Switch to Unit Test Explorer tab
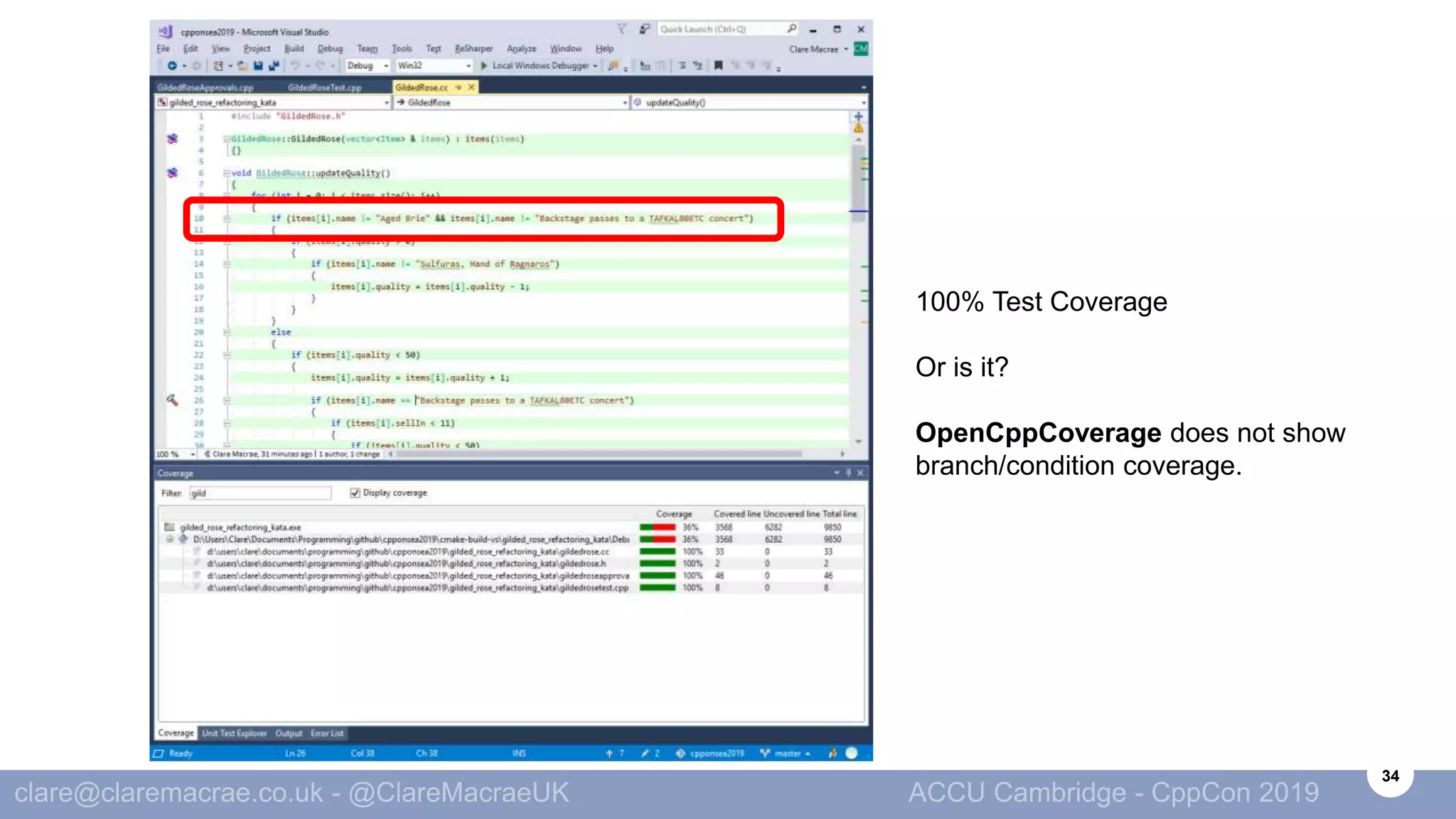This screenshot has height=819, width=1456. (x=234, y=733)
